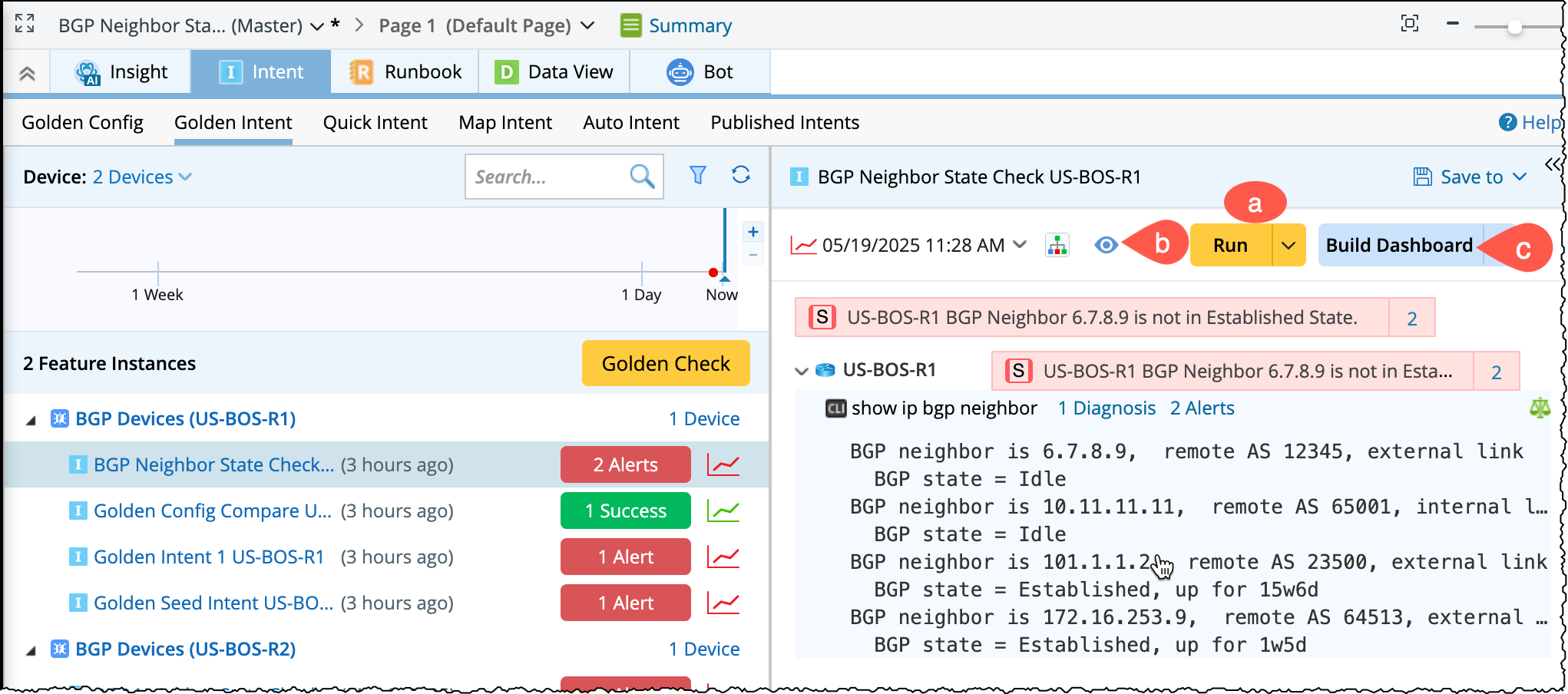Open the 1 Diagnosis link

click(x=1106, y=408)
